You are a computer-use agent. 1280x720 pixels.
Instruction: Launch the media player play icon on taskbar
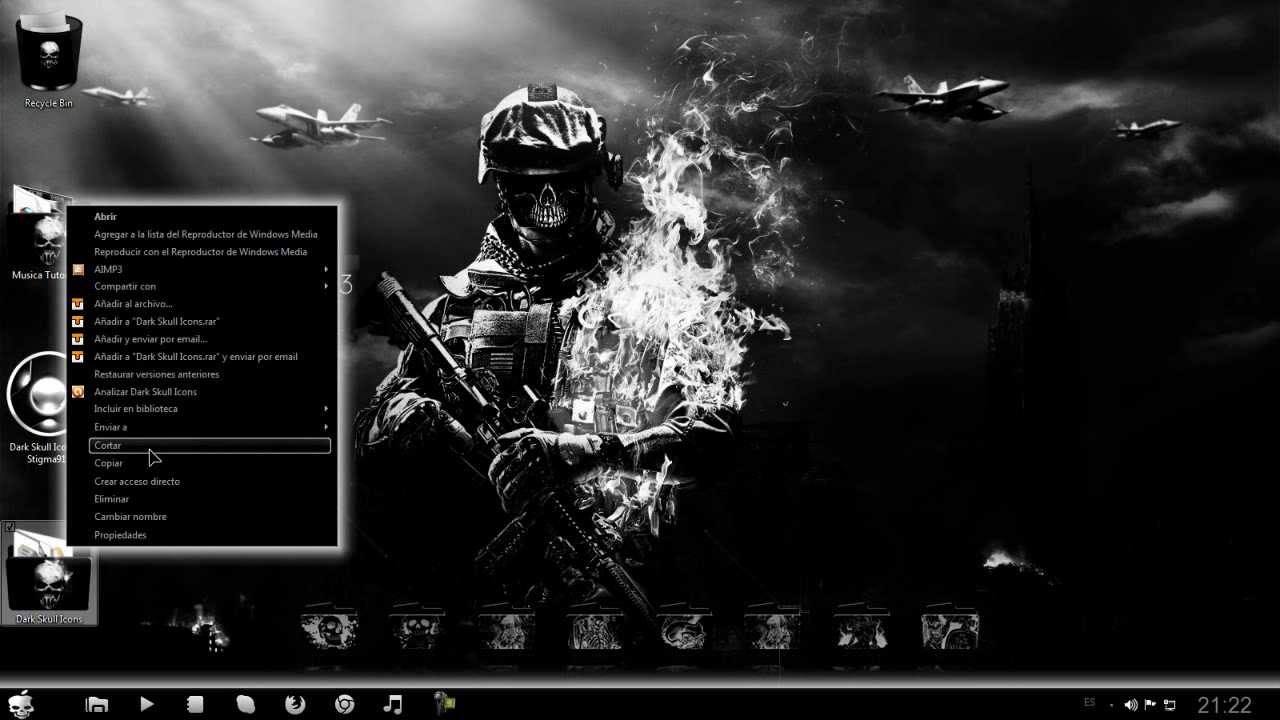[x=147, y=704]
